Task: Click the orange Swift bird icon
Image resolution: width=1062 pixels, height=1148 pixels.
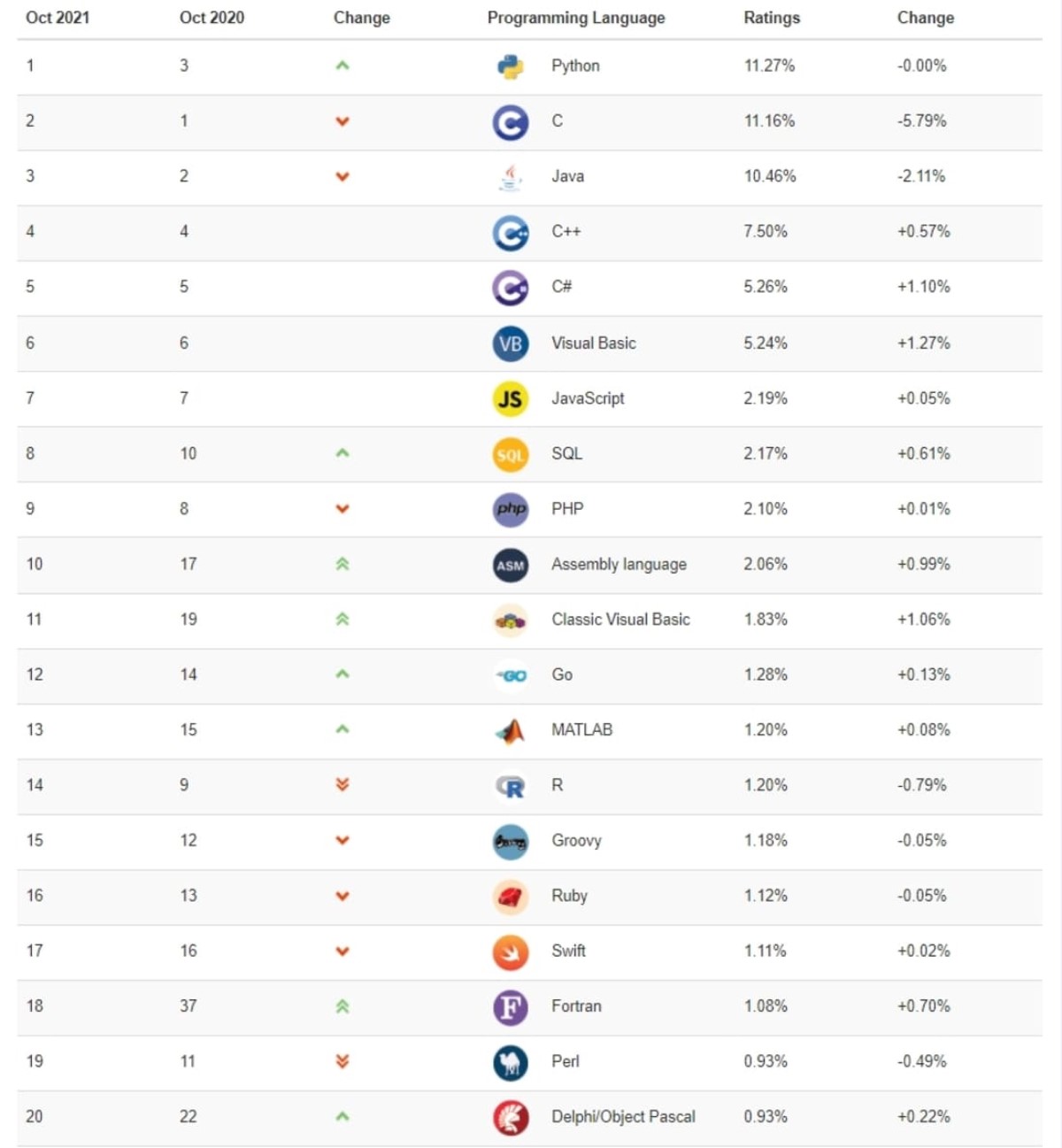Action: pos(511,952)
